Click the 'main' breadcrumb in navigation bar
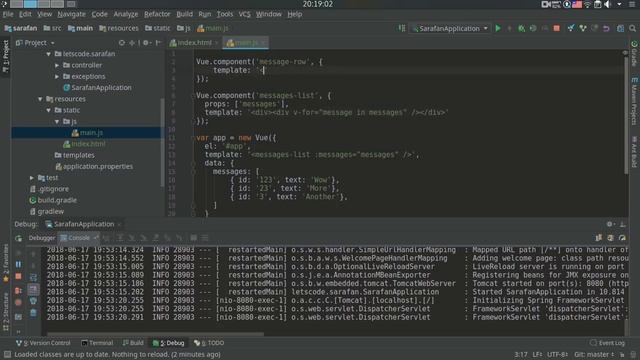 click(80, 28)
